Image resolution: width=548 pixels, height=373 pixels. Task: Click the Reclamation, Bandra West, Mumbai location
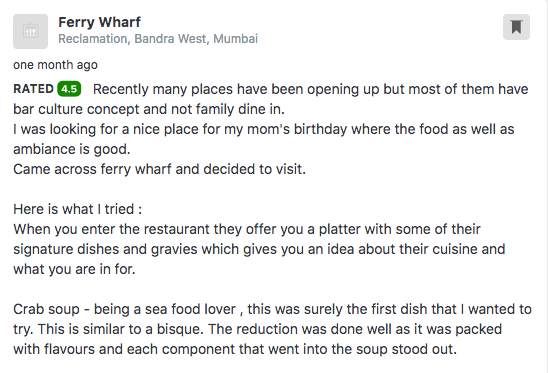(158, 38)
